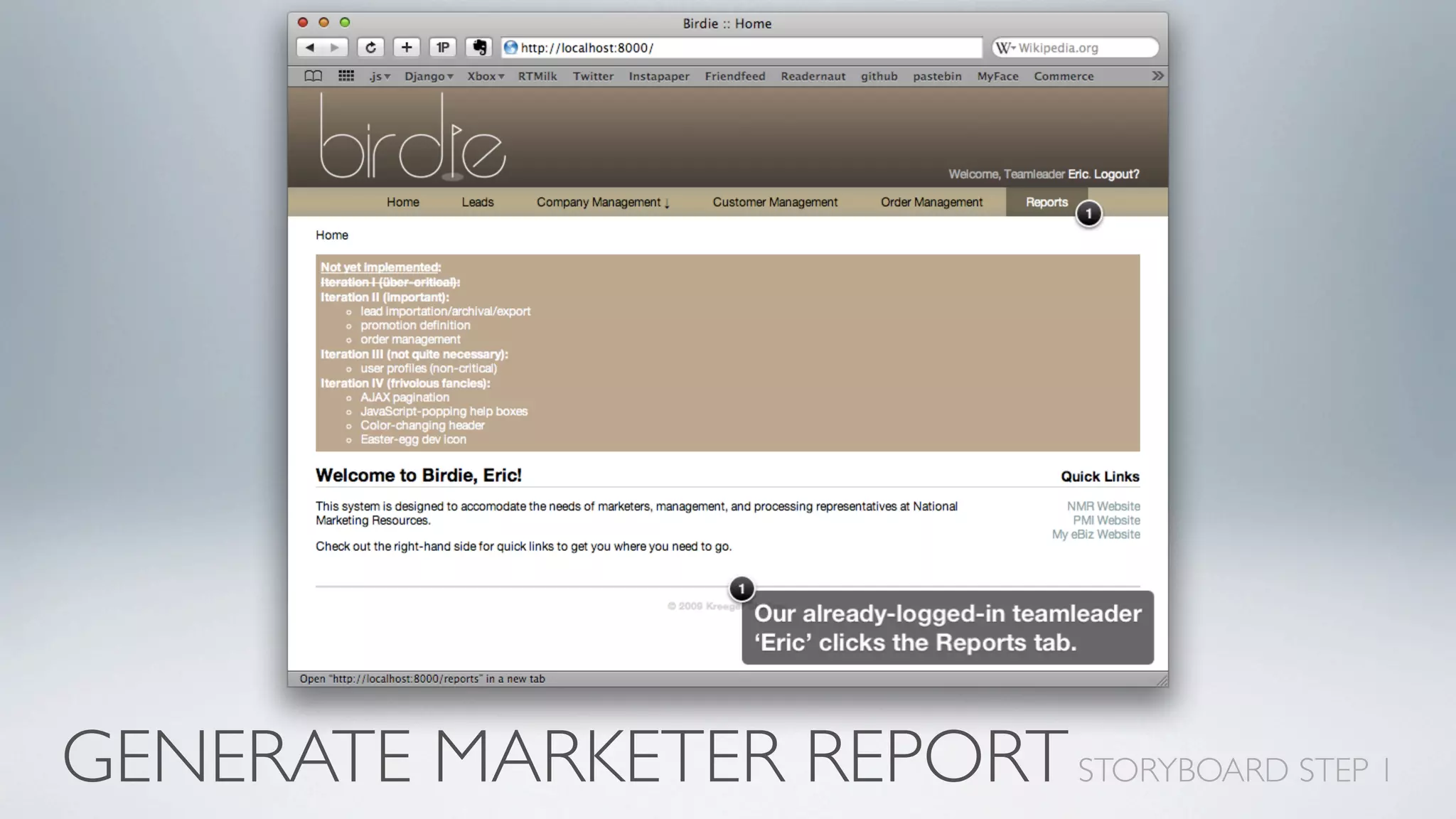Click the 'promotion definition' list item
The width and height of the screenshot is (1456, 819).
point(415,326)
